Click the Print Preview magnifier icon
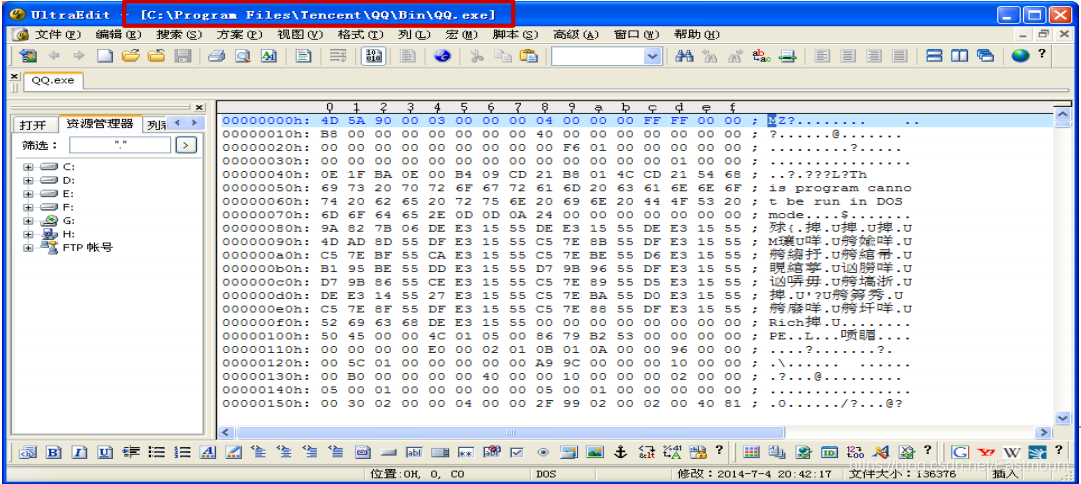Viewport: 1081px width, 484px height. point(243,56)
